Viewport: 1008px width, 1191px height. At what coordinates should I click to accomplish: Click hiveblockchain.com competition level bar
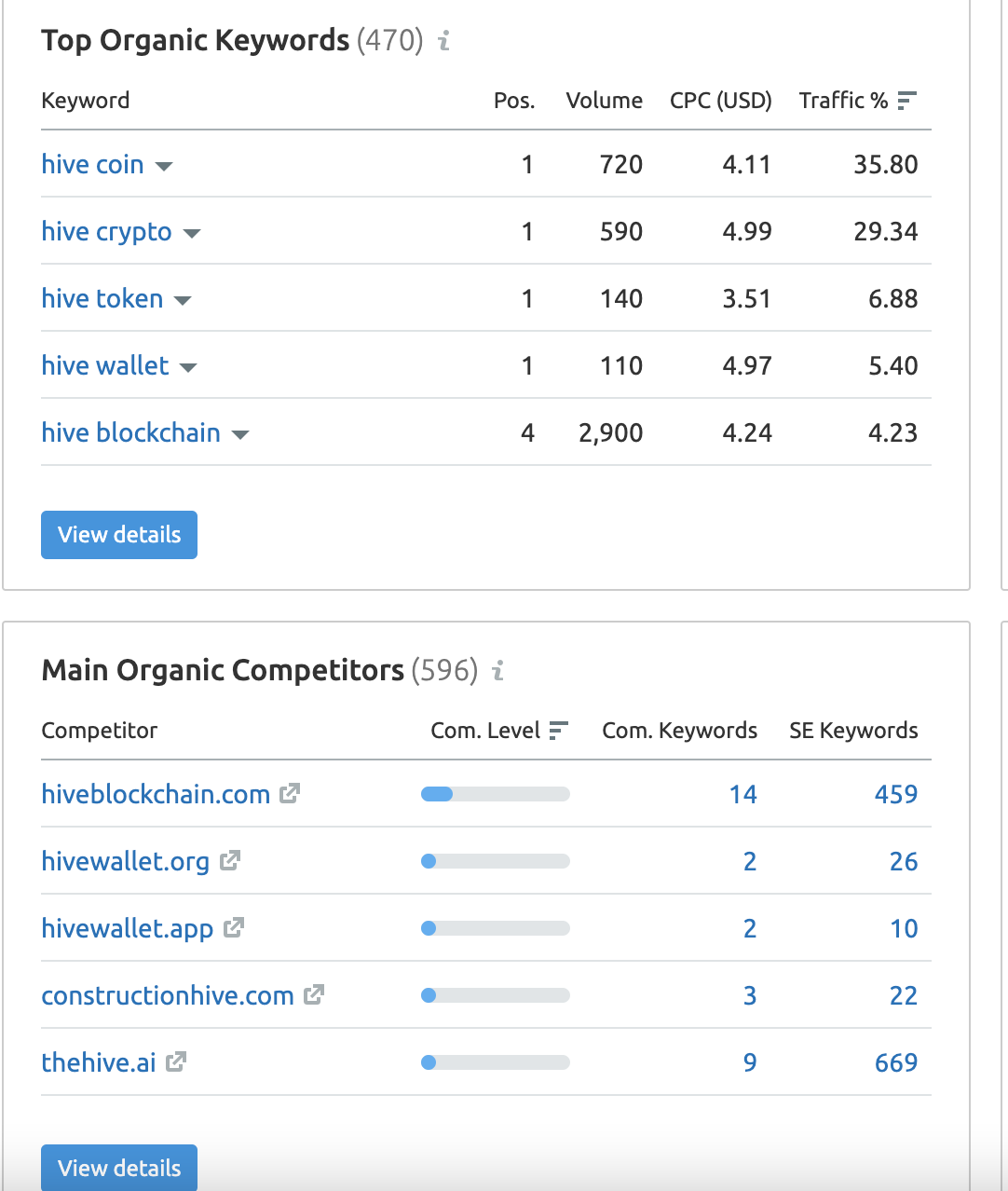[496, 794]
